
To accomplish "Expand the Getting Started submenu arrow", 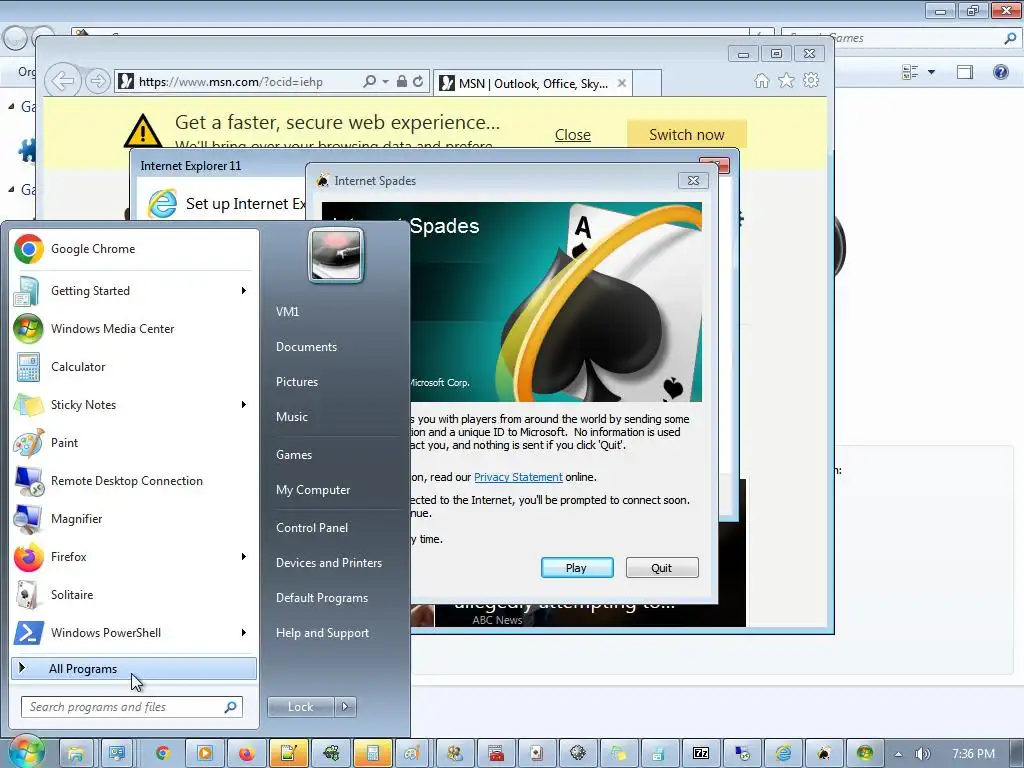I will click(244, 291).
